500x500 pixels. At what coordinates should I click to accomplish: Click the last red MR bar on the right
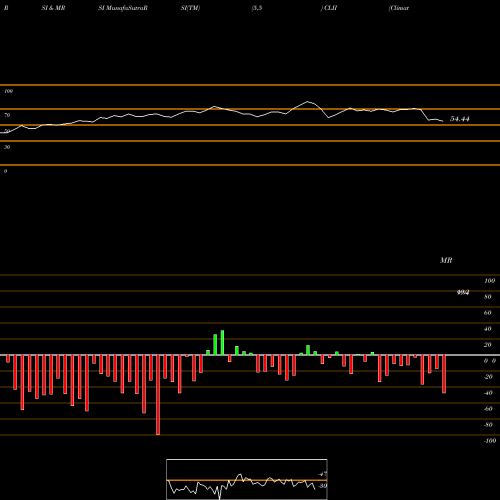444,374
